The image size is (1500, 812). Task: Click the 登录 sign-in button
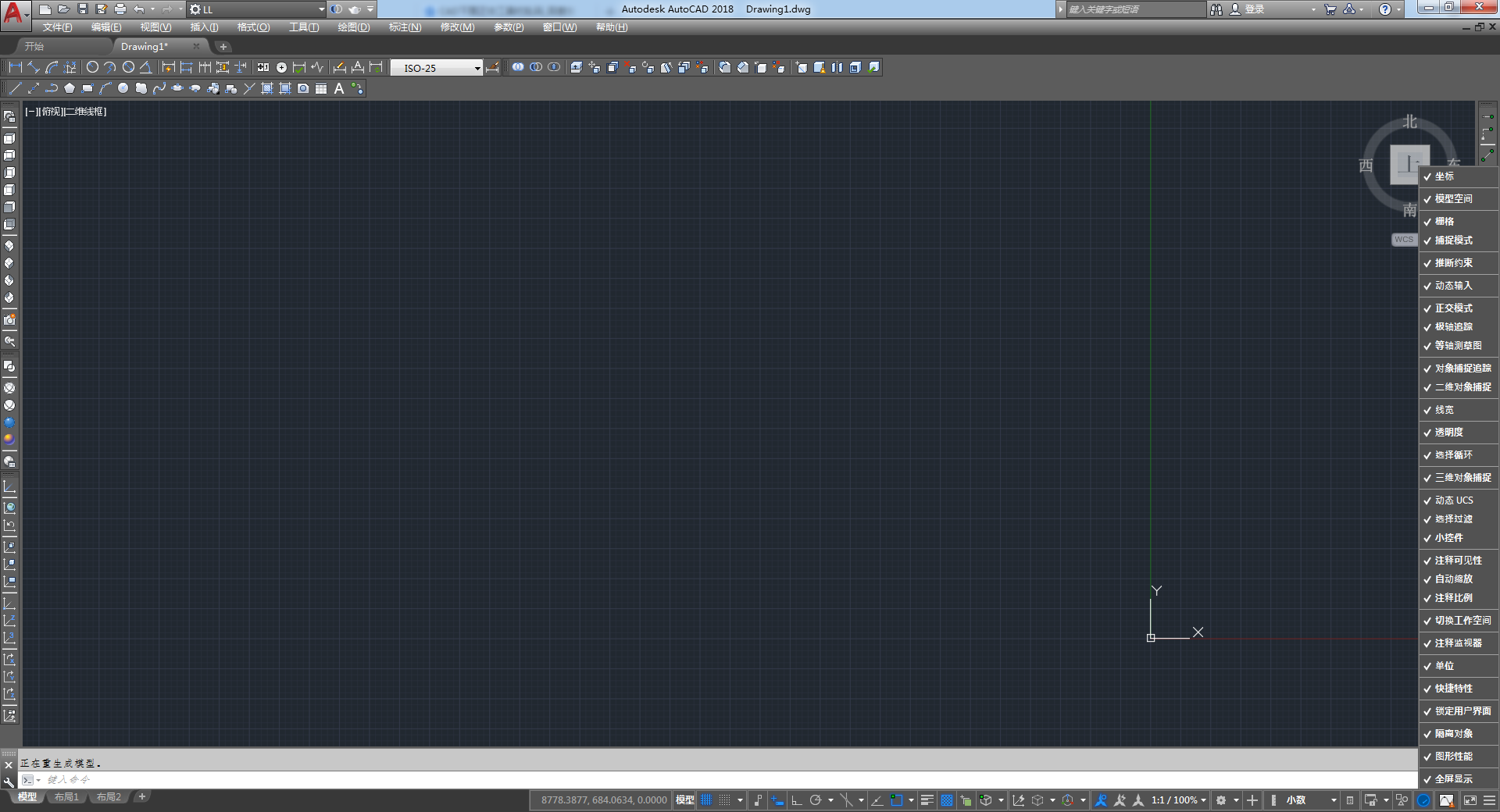tap(1247, 9)
